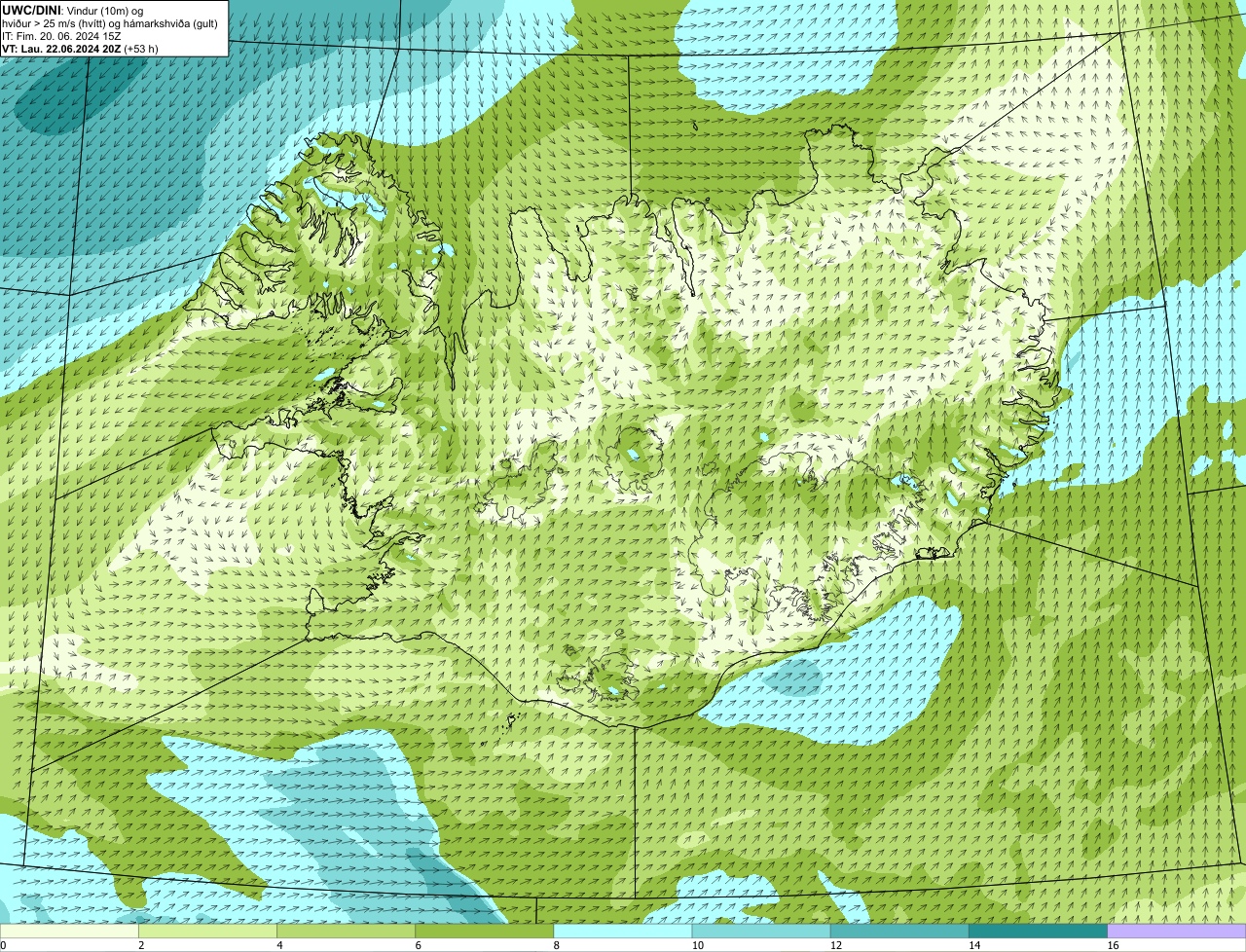
Task: Click the initial time "IT: Fim. 20. 06. 2024 15Z"
Action: (61, 35)
